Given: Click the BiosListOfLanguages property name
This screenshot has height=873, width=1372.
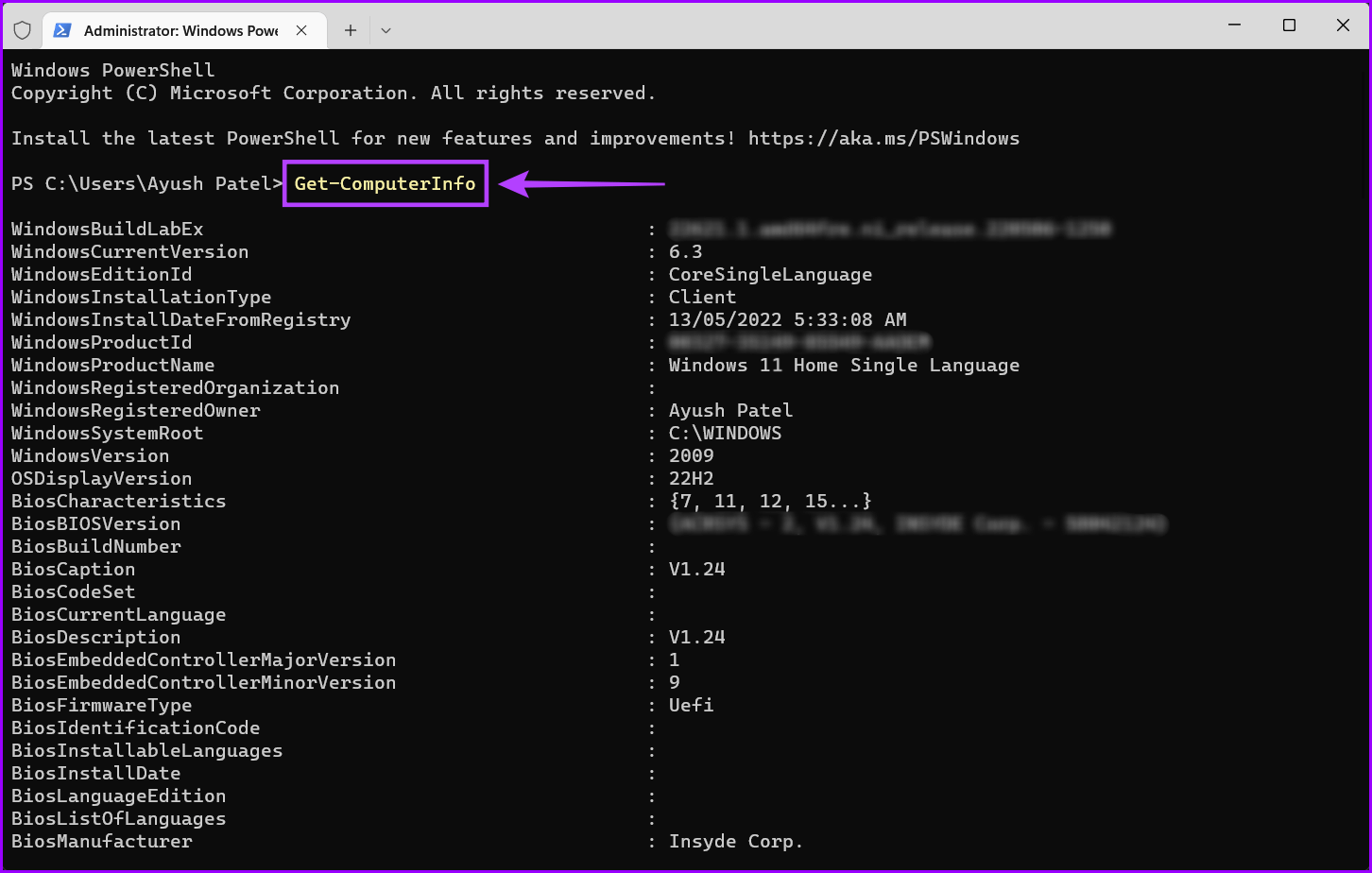Looking at the screenshot, I should [119, 818].
